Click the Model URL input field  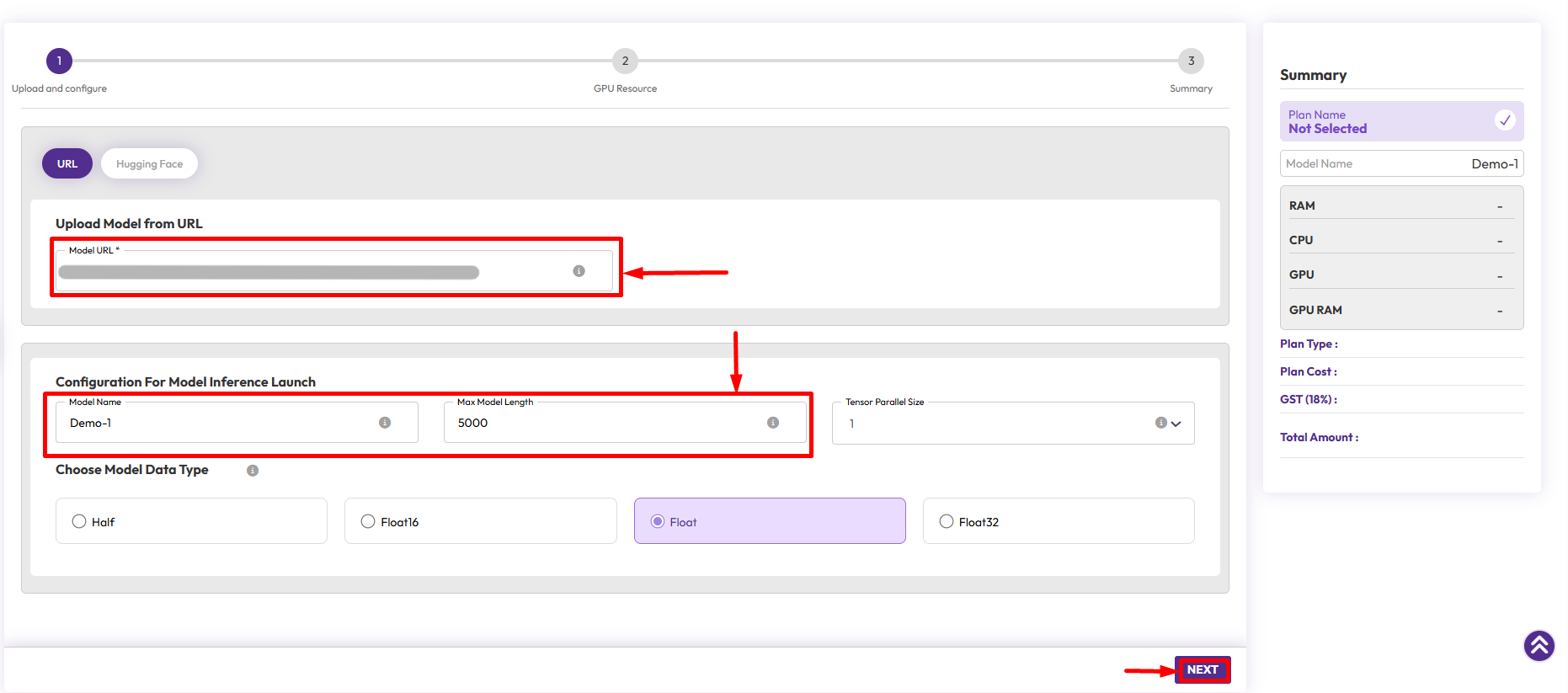pos(312,272)
